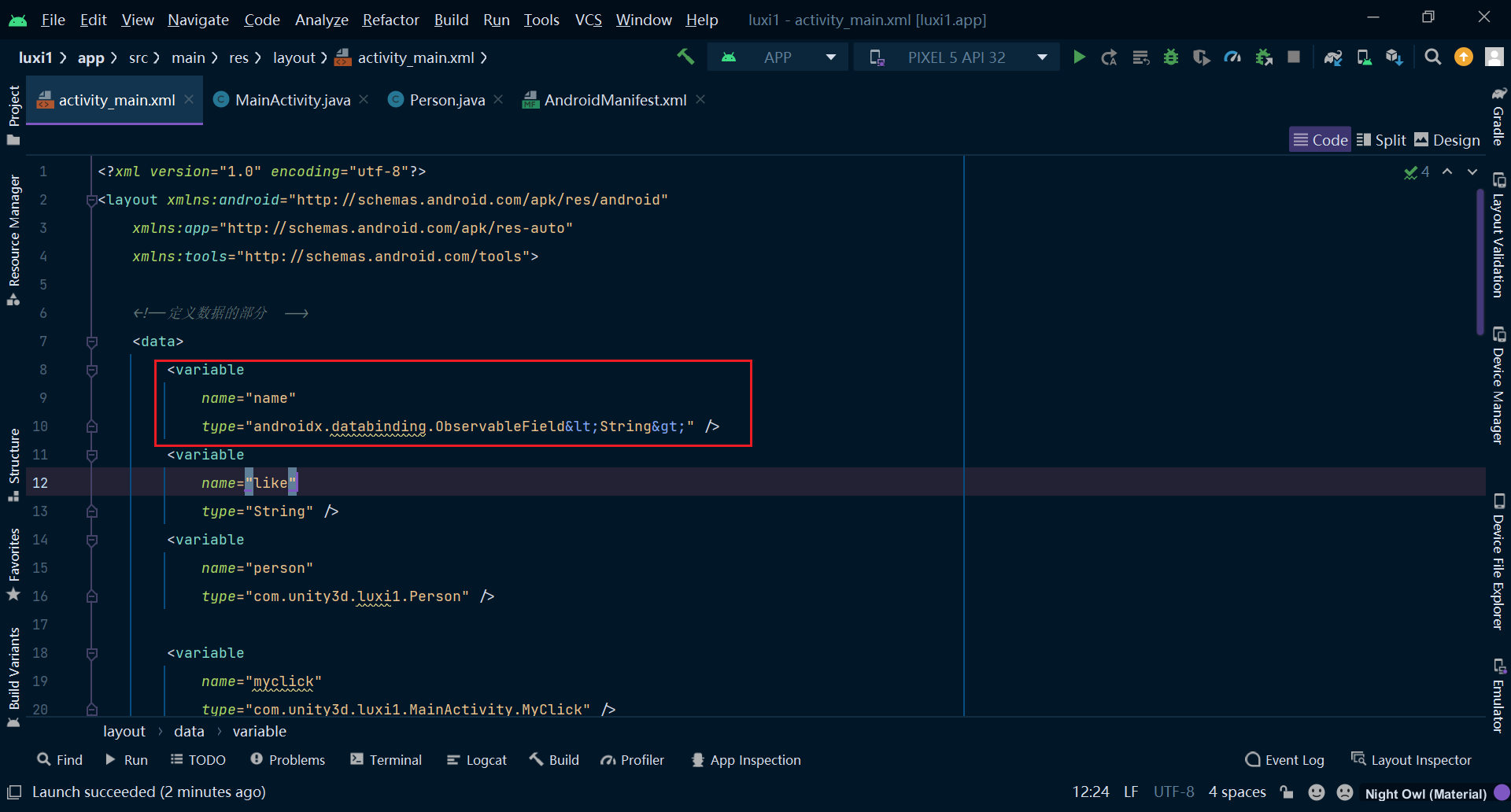Run the app with the green play icon
Viewport: 1511px width, 812px height.
[x=1079, y=57]
